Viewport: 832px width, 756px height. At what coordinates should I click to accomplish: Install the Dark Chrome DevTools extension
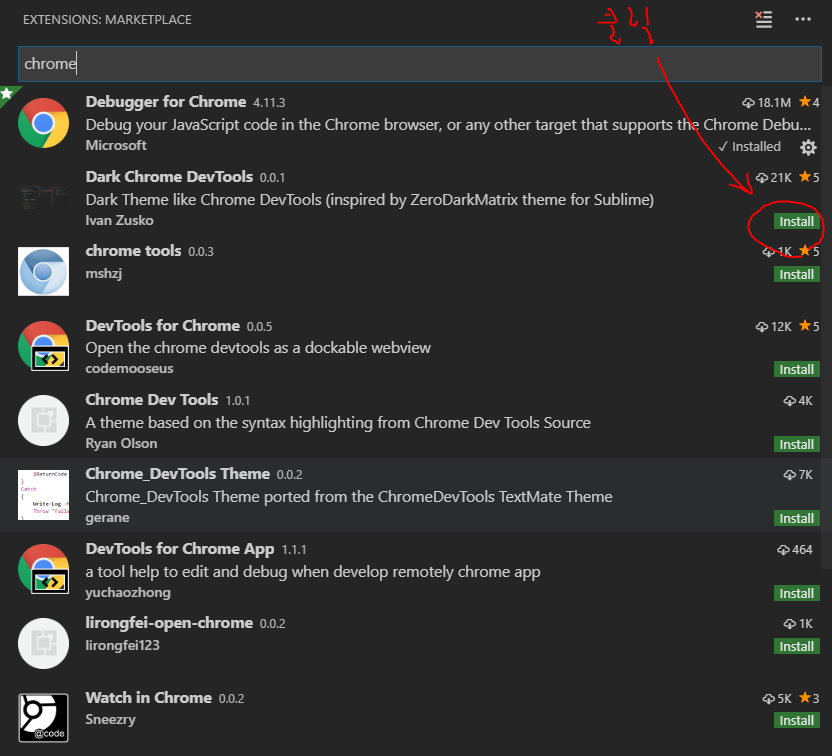click(796, 221)
